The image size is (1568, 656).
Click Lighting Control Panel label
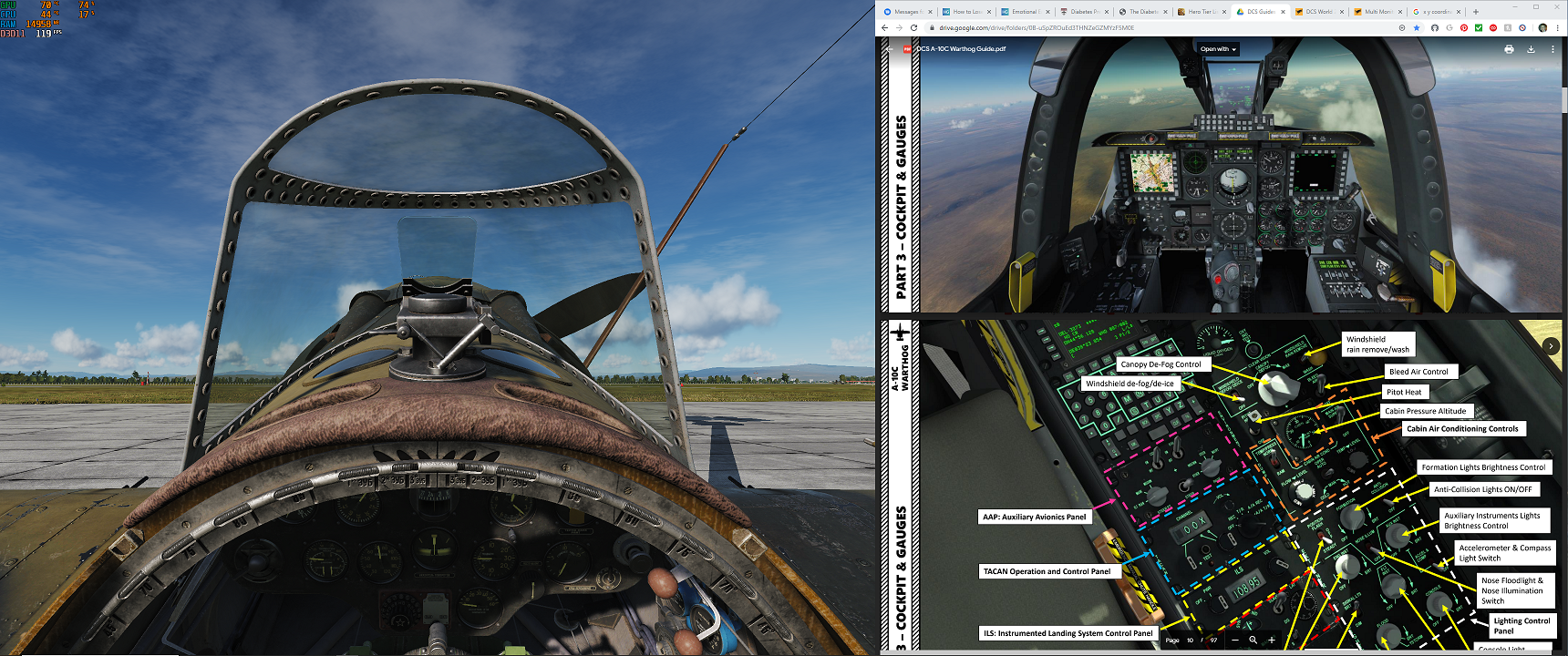click(1522, 626)
